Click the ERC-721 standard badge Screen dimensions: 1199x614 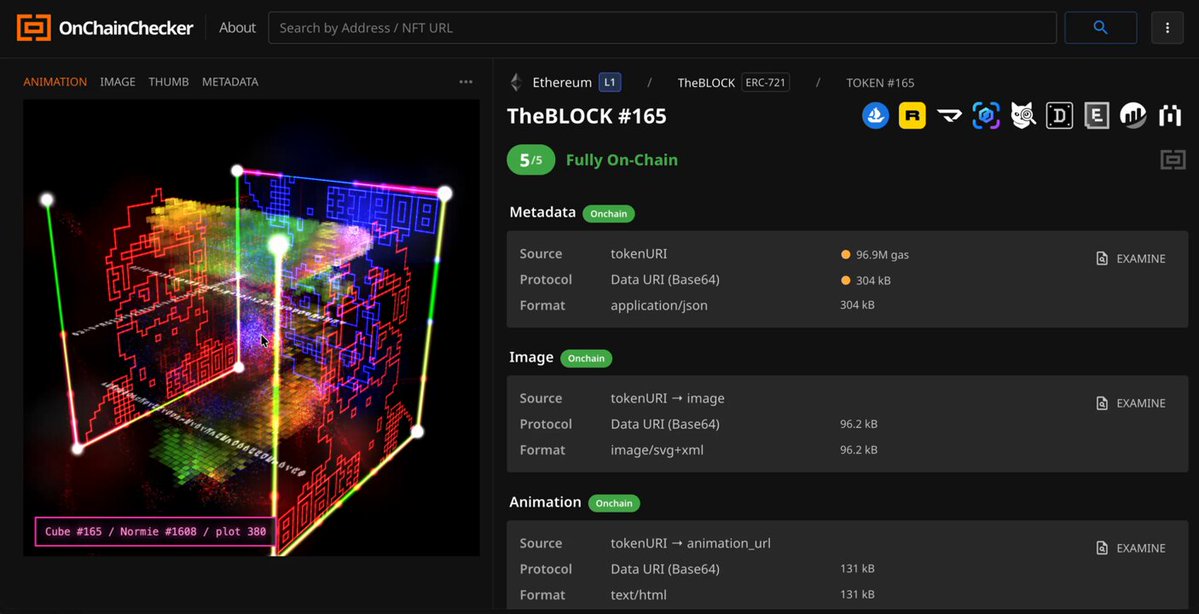click(765, 83)
